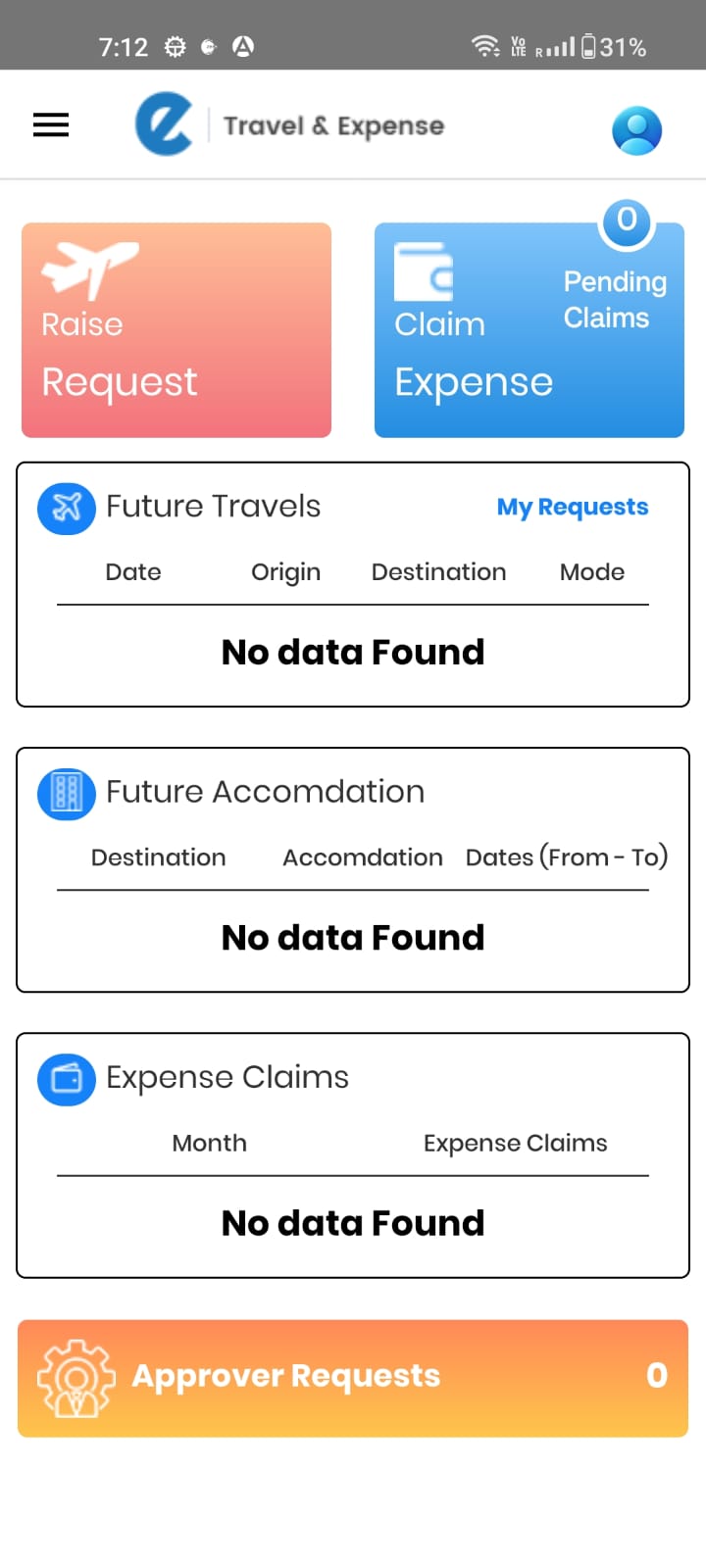Tap the Month column header in Expense Claims
Viewport: 706px width, 1568px height.
(x=209, y=1143)
